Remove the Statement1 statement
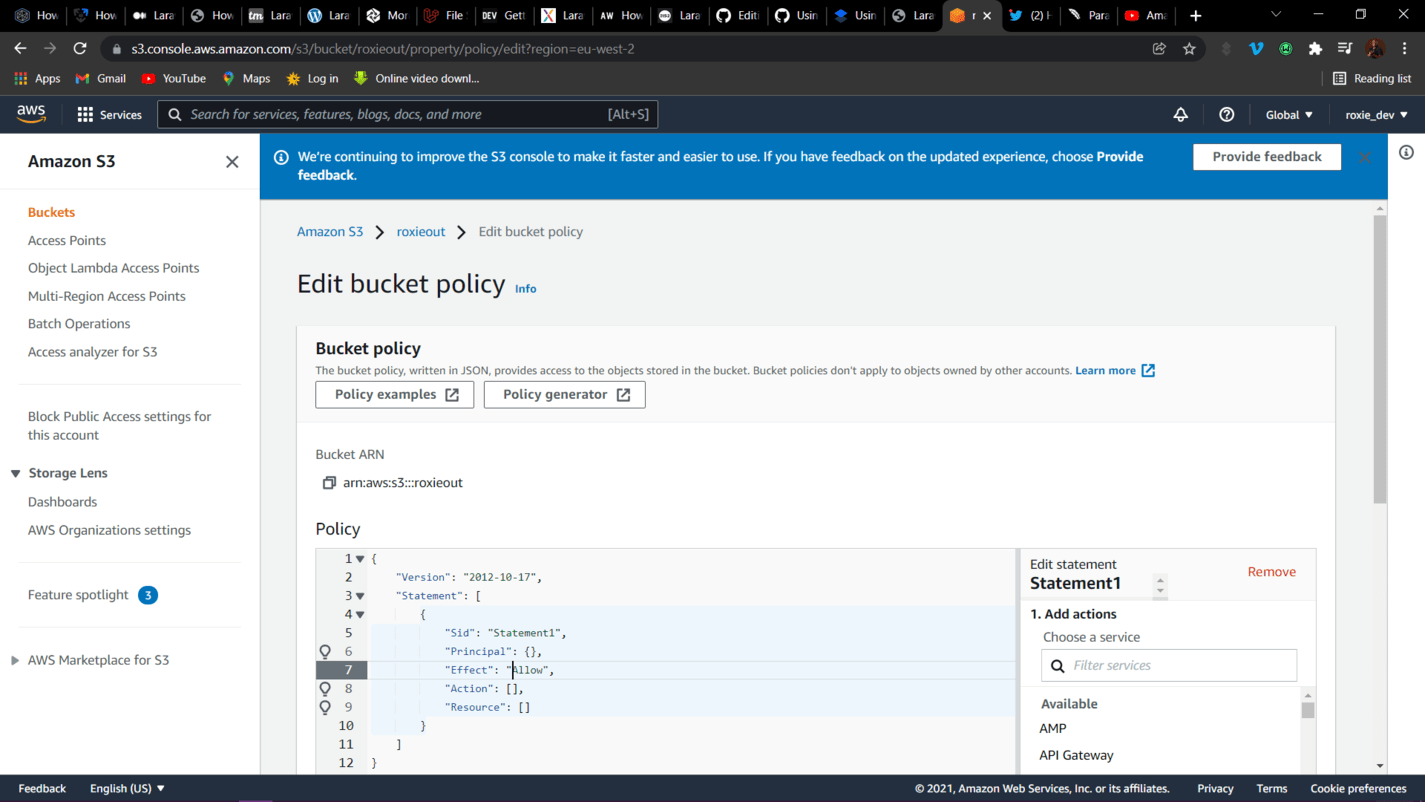 click(1271, 571)
